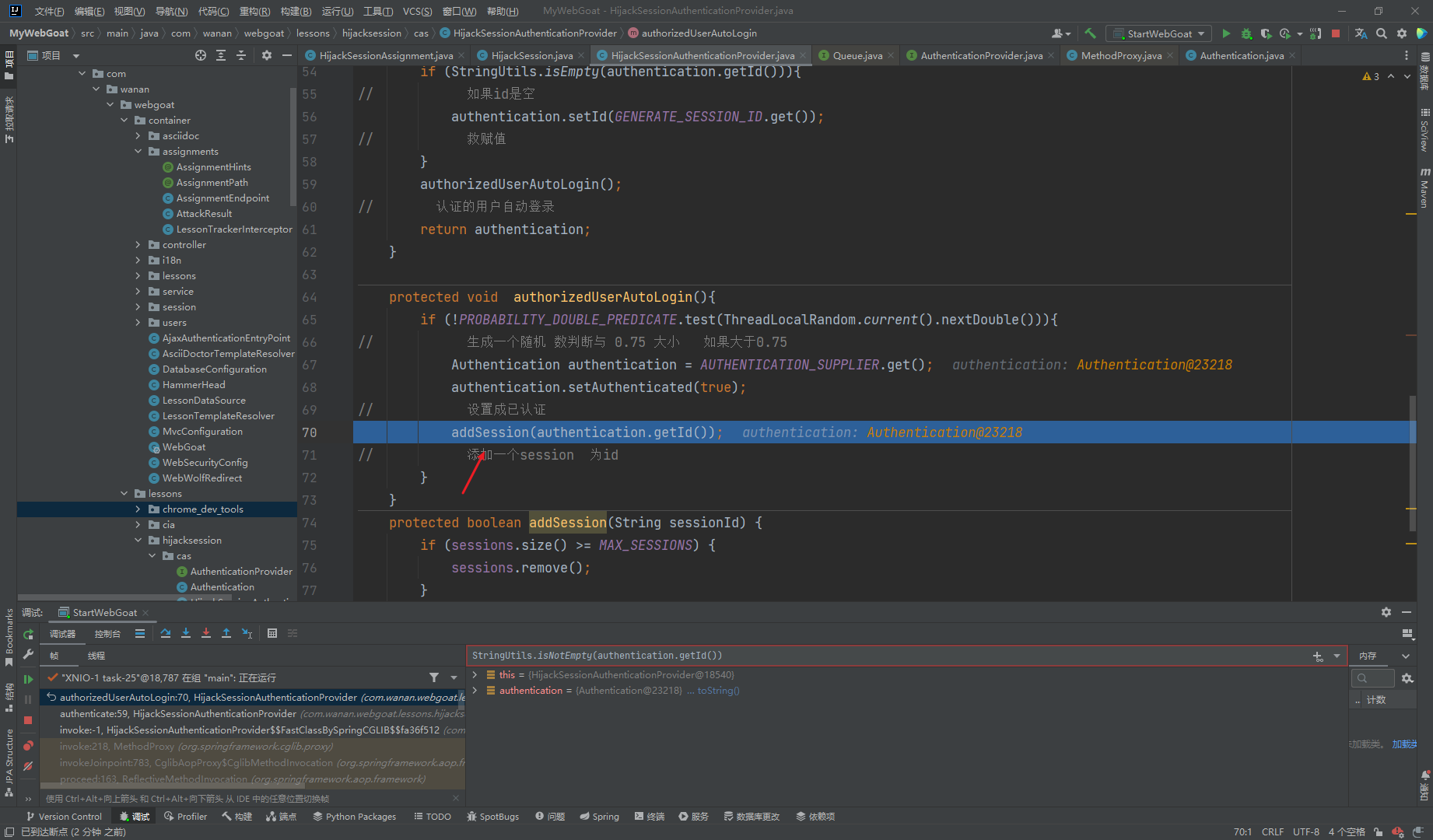Click the 3 warnings indicator
This screenshot has height=840, width=1433.
1371,76
